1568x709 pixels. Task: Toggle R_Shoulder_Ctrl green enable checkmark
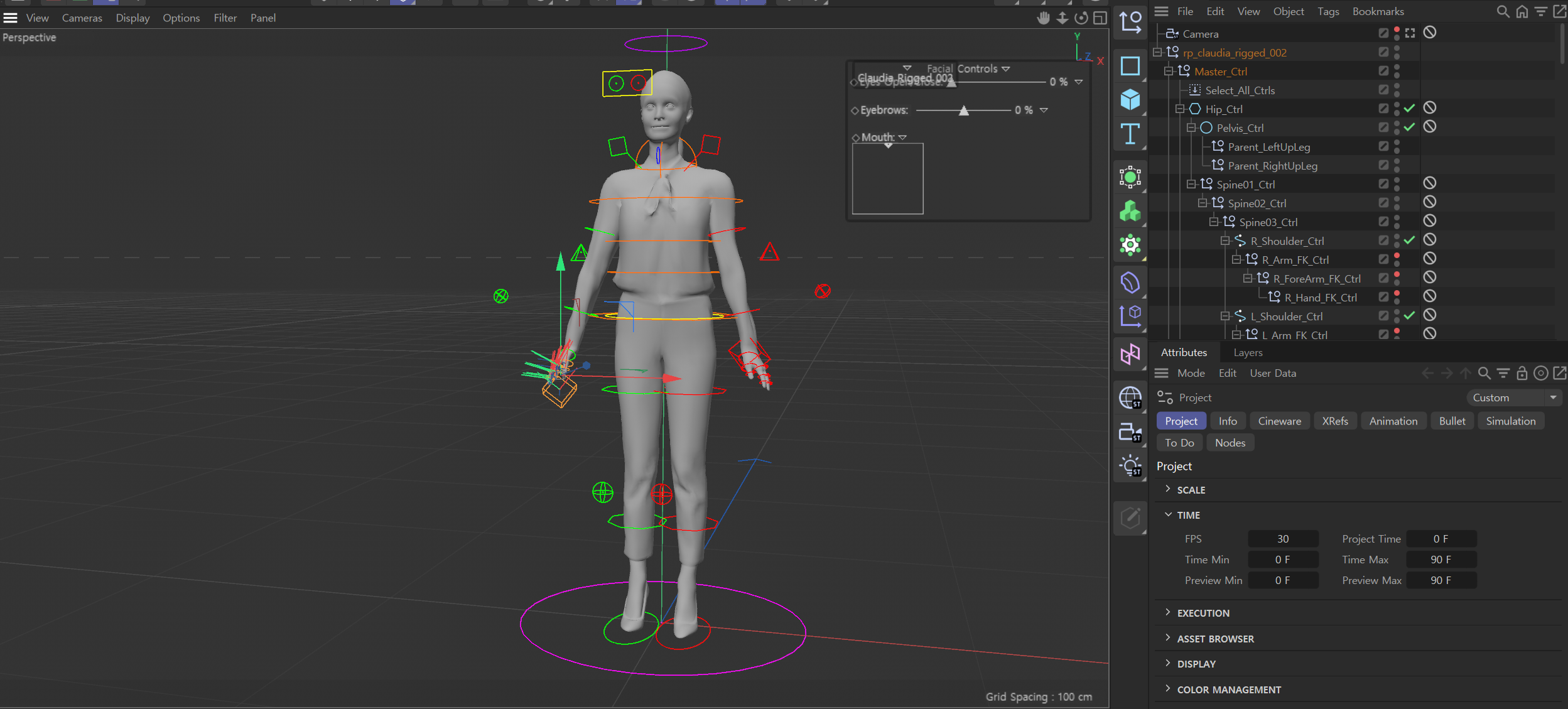coord(1410,240)
